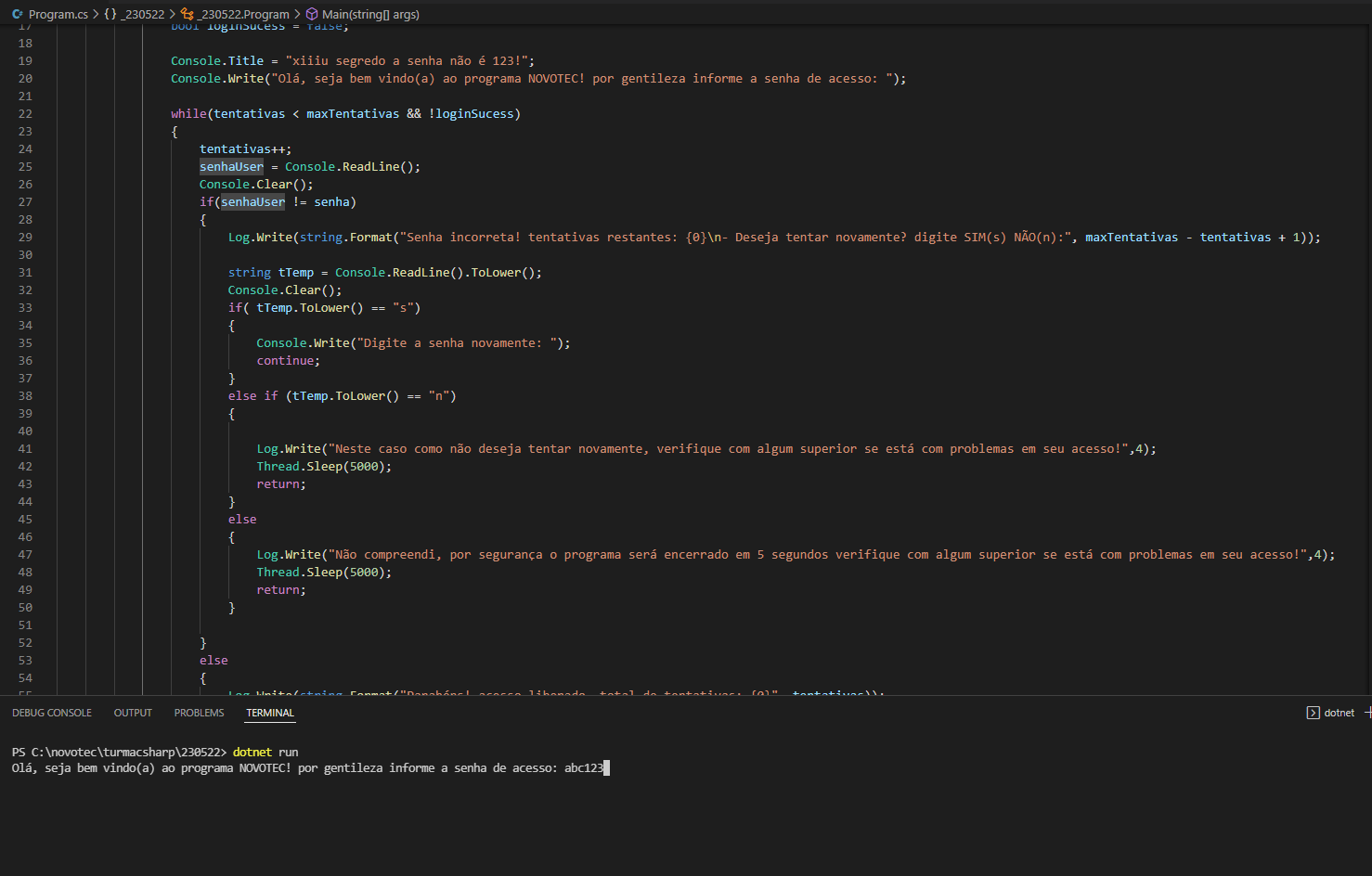Select the dotnet terminal session entry
Screen dimensions: 1372x876
pyautogui.click(x=1340, y=712)
